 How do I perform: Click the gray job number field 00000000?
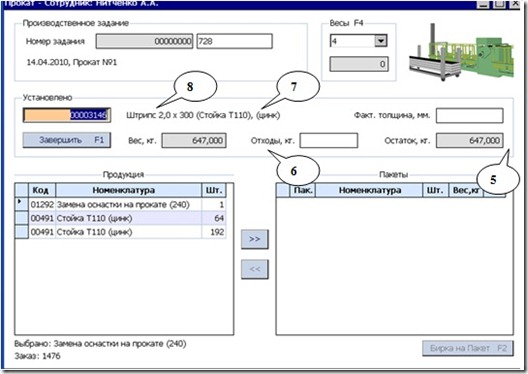click(x=144, y=41)
